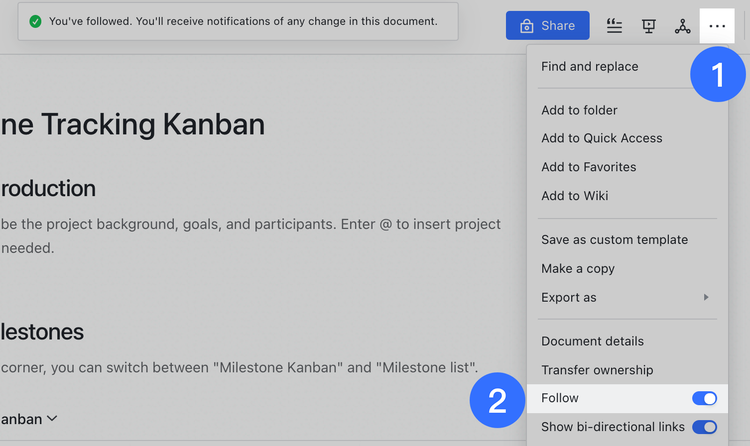750x446 pixels.
Task: Open the mind map structure icon
Action: [683, 26]
